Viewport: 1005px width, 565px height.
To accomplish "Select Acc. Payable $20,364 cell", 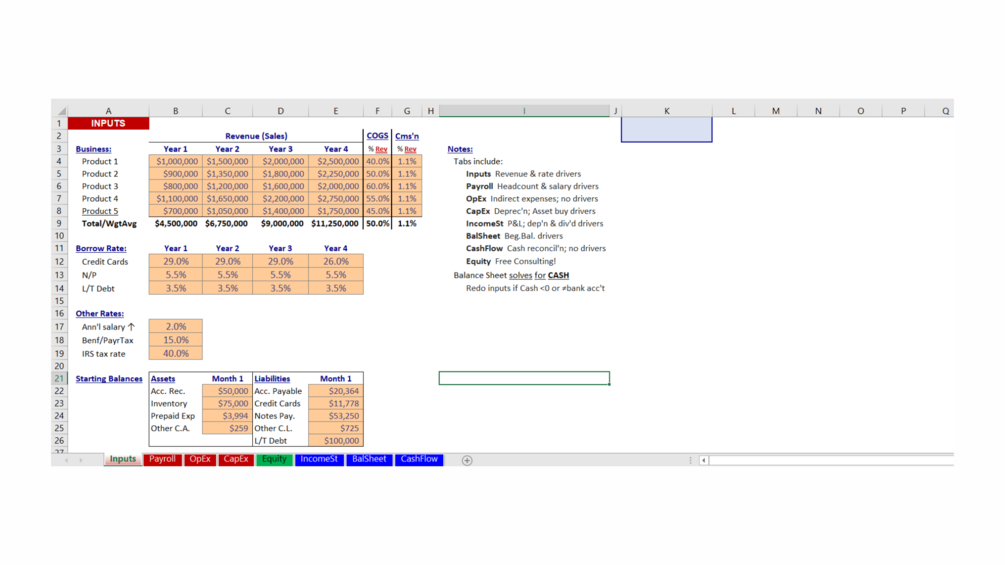I will click(x=336, y=391).
